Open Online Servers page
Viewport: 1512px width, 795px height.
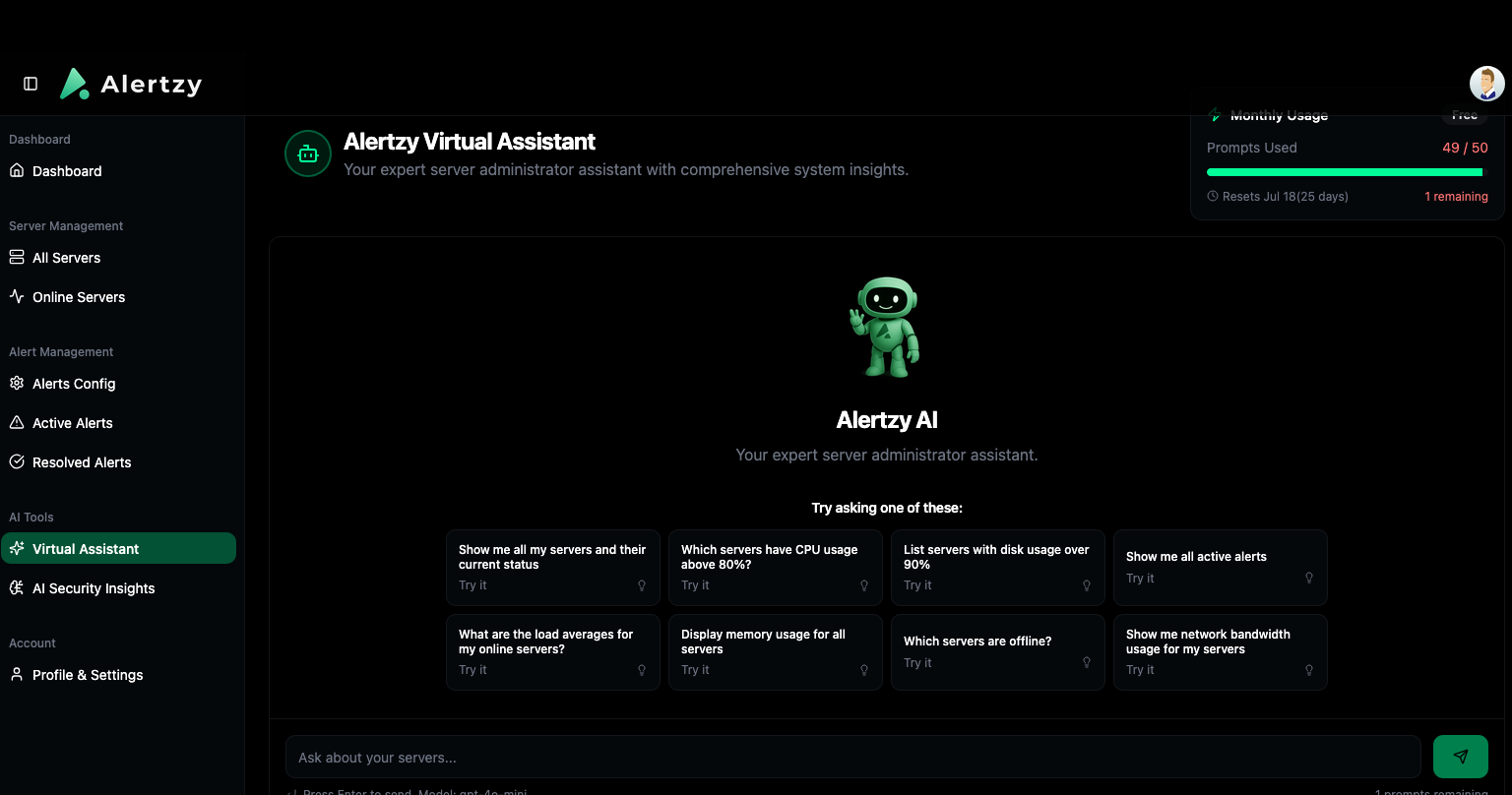click(x=118, y=297)
